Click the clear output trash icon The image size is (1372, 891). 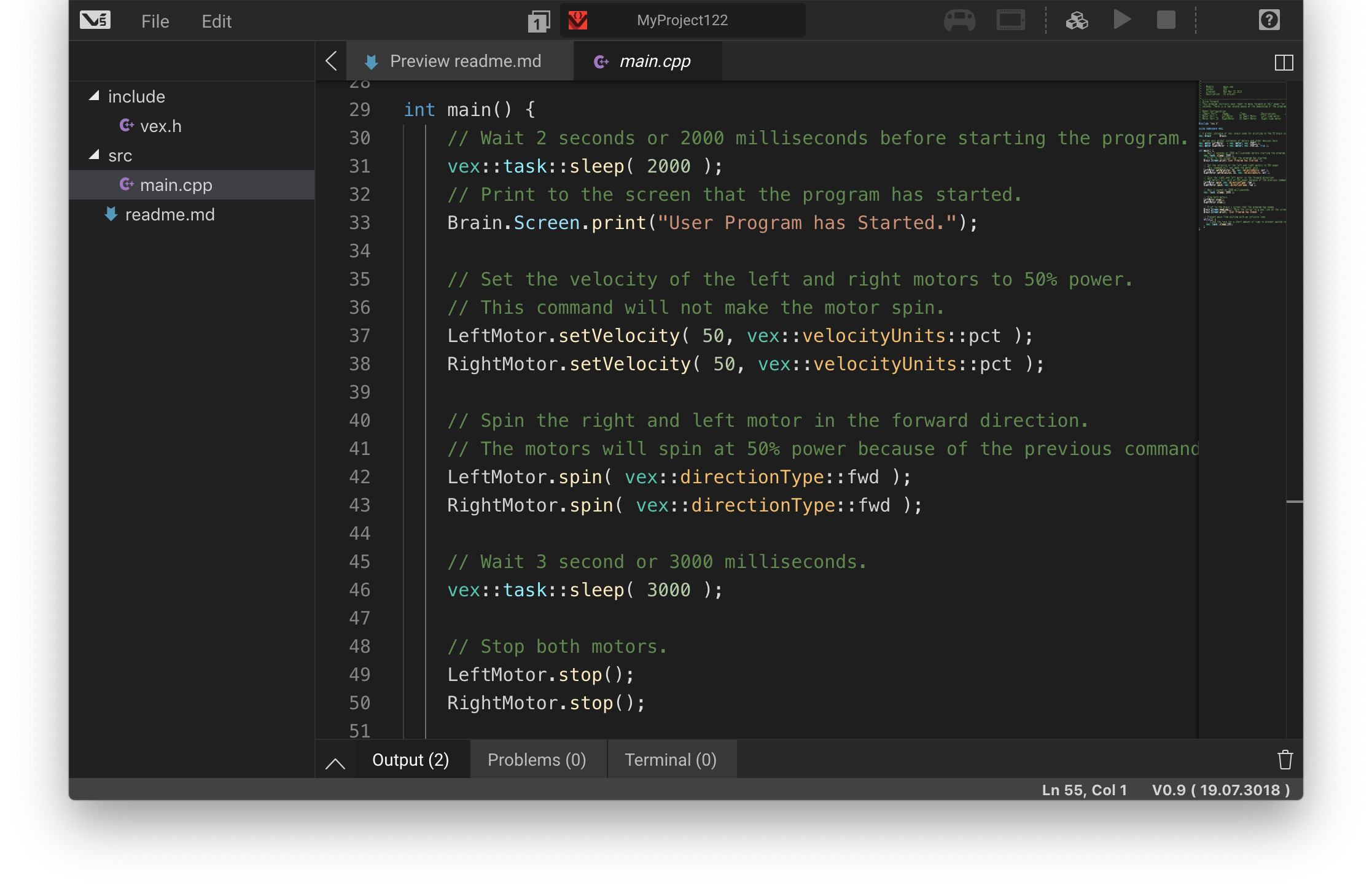(x=1285, y=760)
